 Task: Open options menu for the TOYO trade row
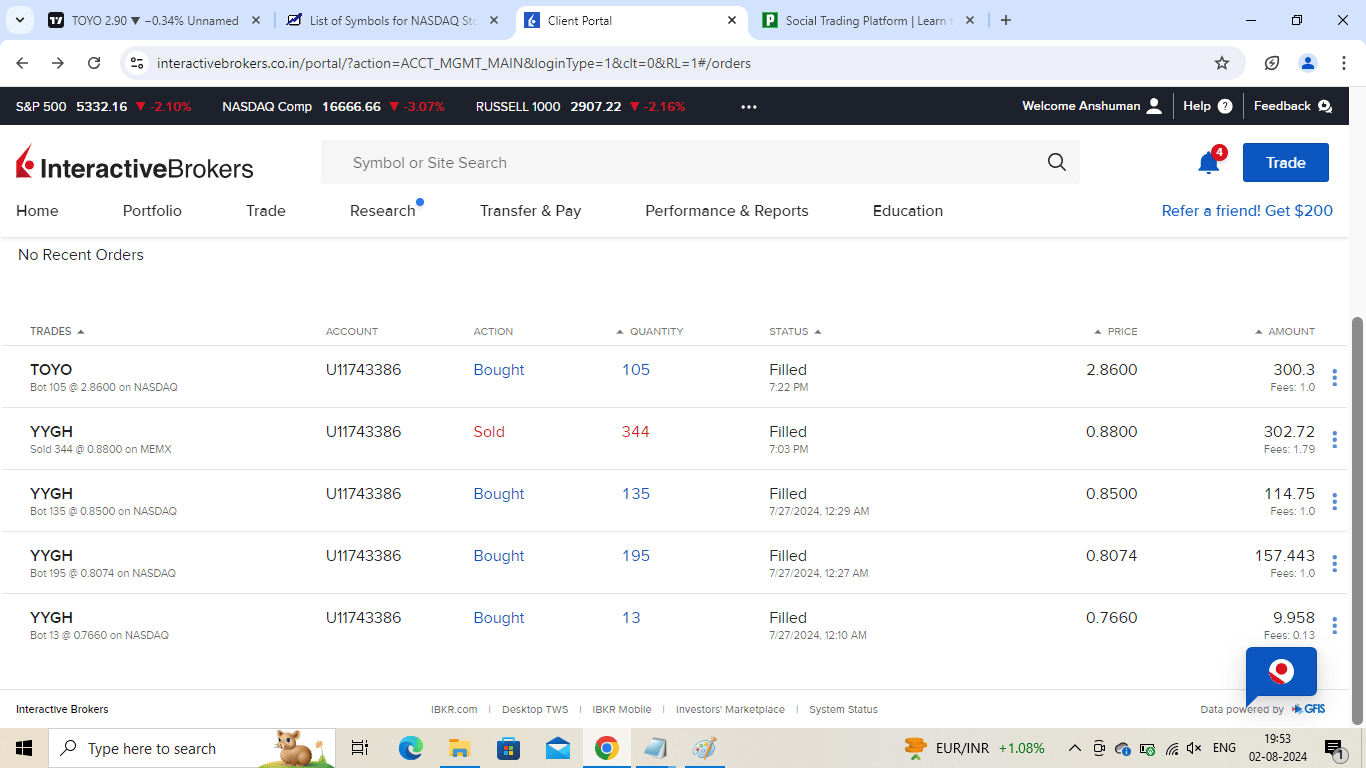point(1334,378)
